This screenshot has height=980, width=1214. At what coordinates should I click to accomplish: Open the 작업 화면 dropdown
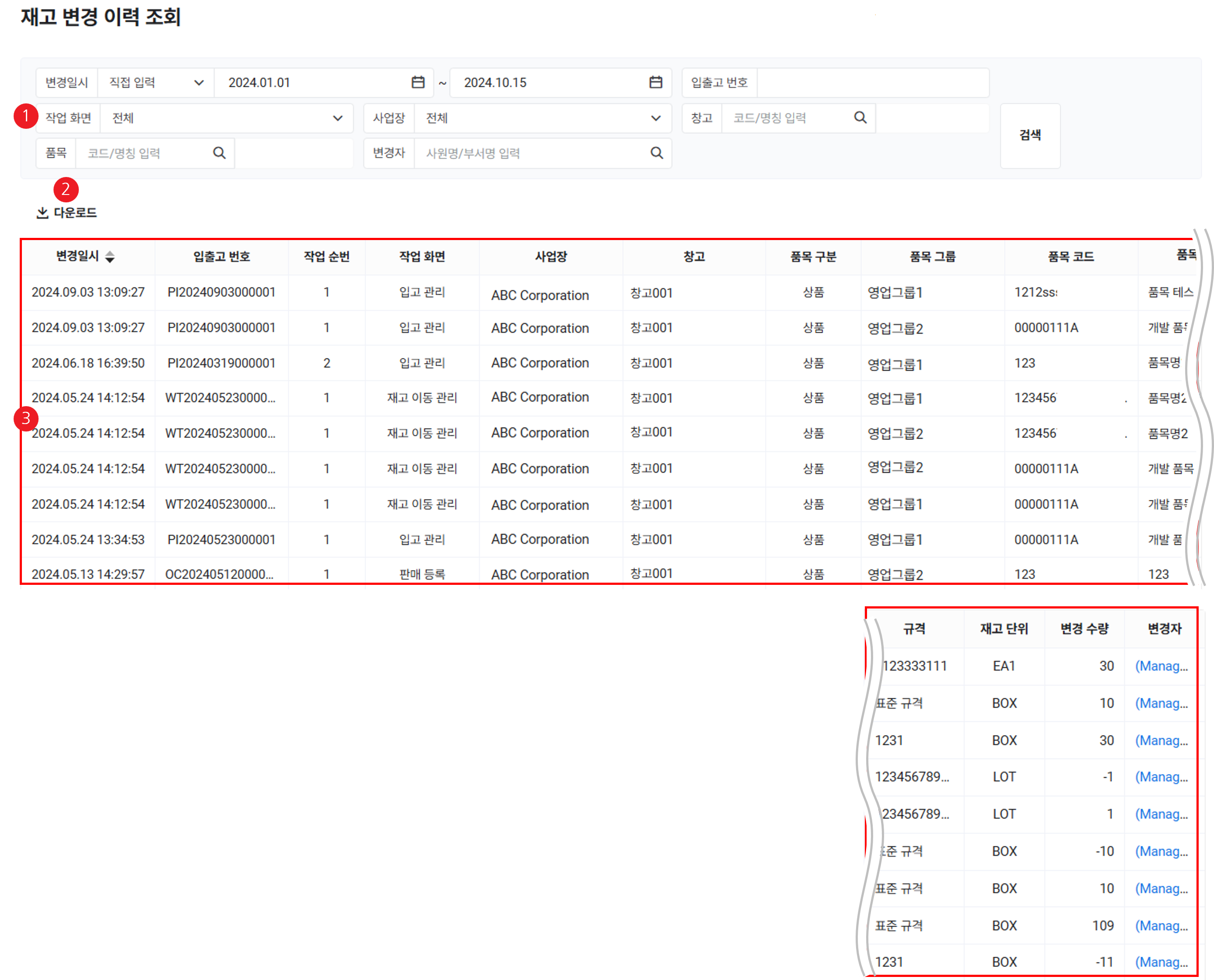(226, 118)
